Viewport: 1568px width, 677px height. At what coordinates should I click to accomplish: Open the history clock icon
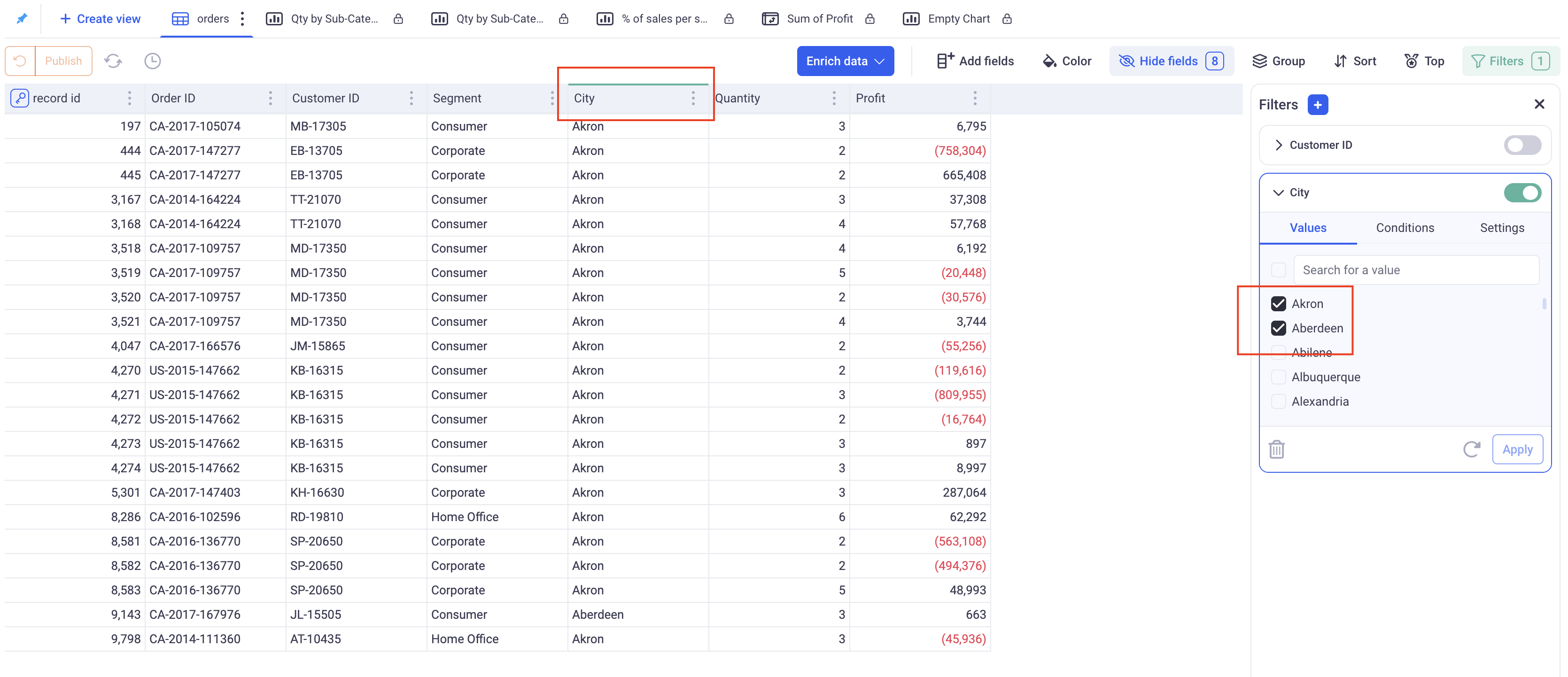click(x=152, y=61)
